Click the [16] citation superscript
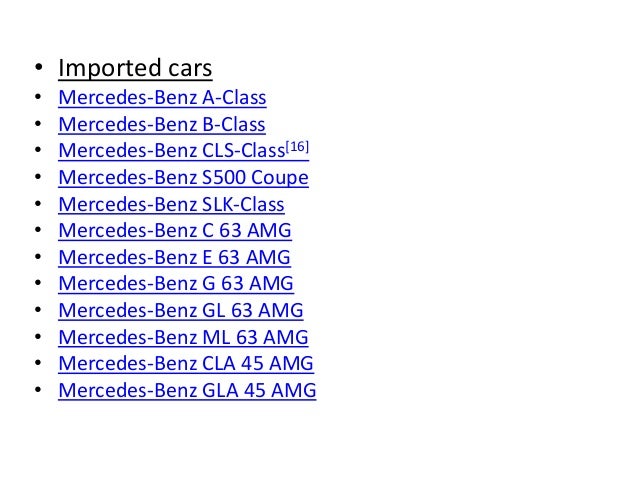The image size is (638, 479). pyautogui.click(x=297, y=147)
